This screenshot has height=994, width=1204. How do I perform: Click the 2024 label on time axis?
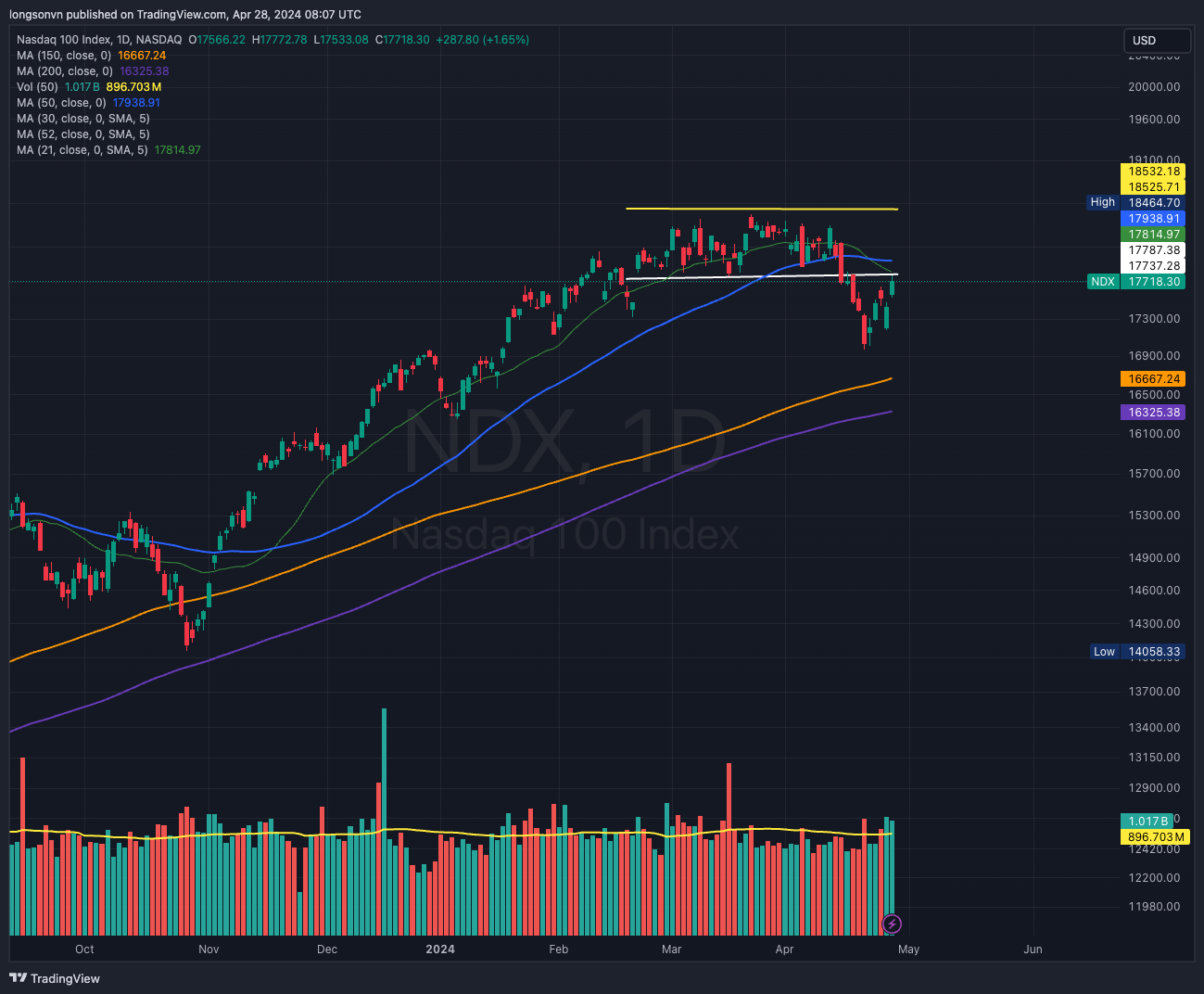[x=440, y=949]
